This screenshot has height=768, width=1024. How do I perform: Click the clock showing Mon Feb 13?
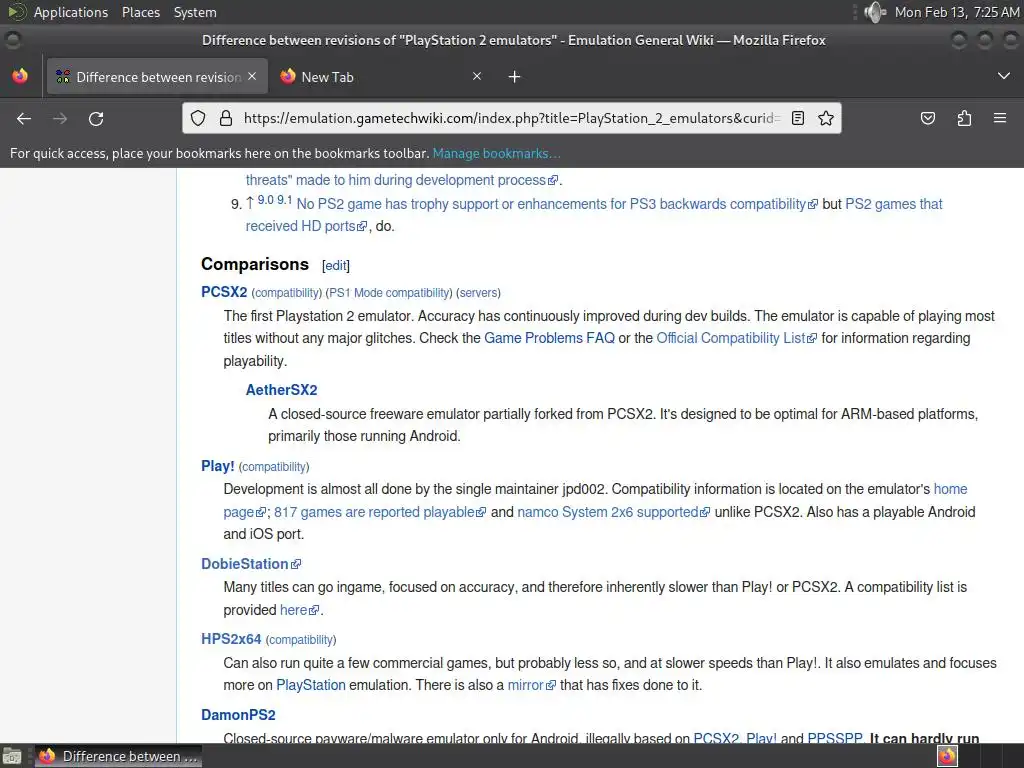pyautogui.click(x=956, y=12)
